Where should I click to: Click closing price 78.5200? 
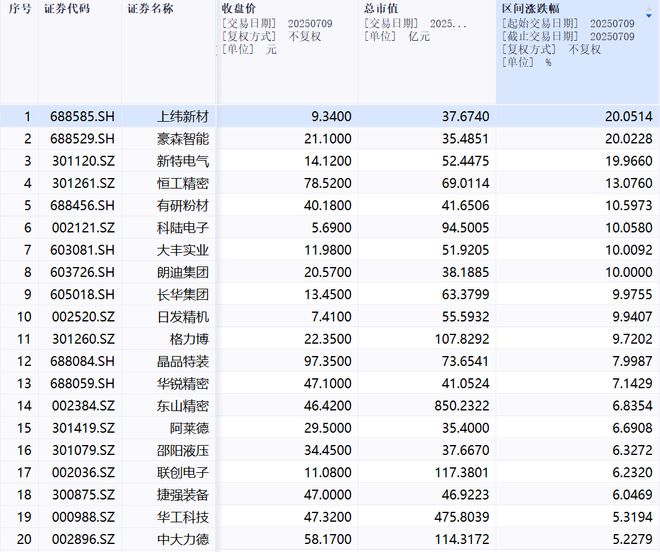[x=328, y=183]
